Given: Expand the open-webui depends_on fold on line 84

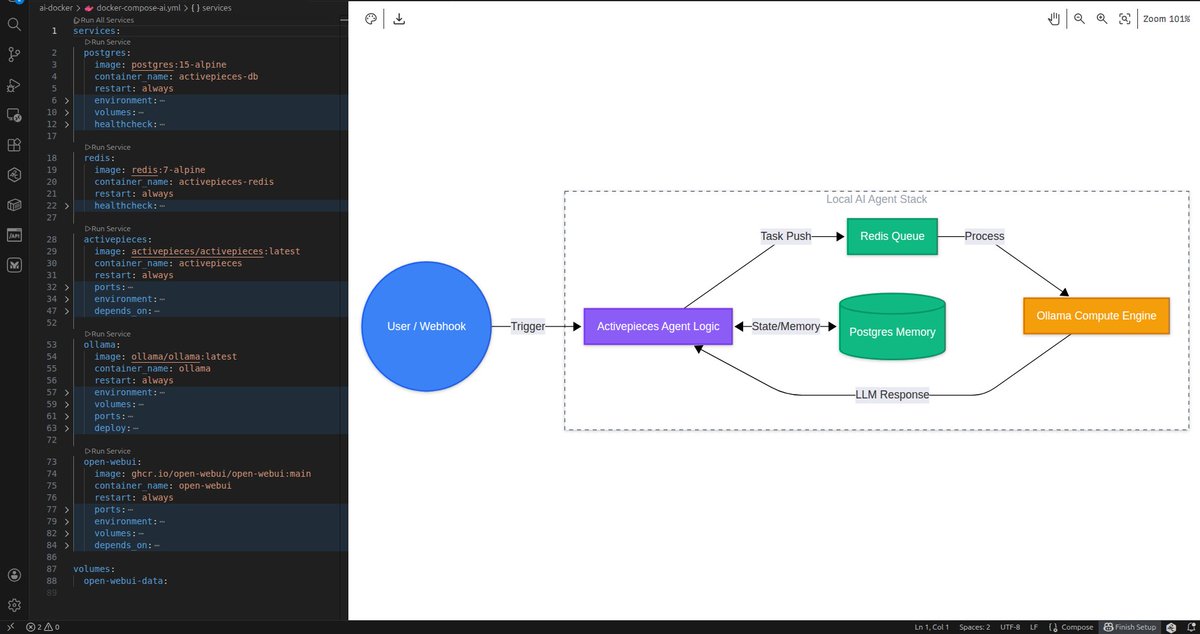Looking at the screenshot, I should 67,545.
